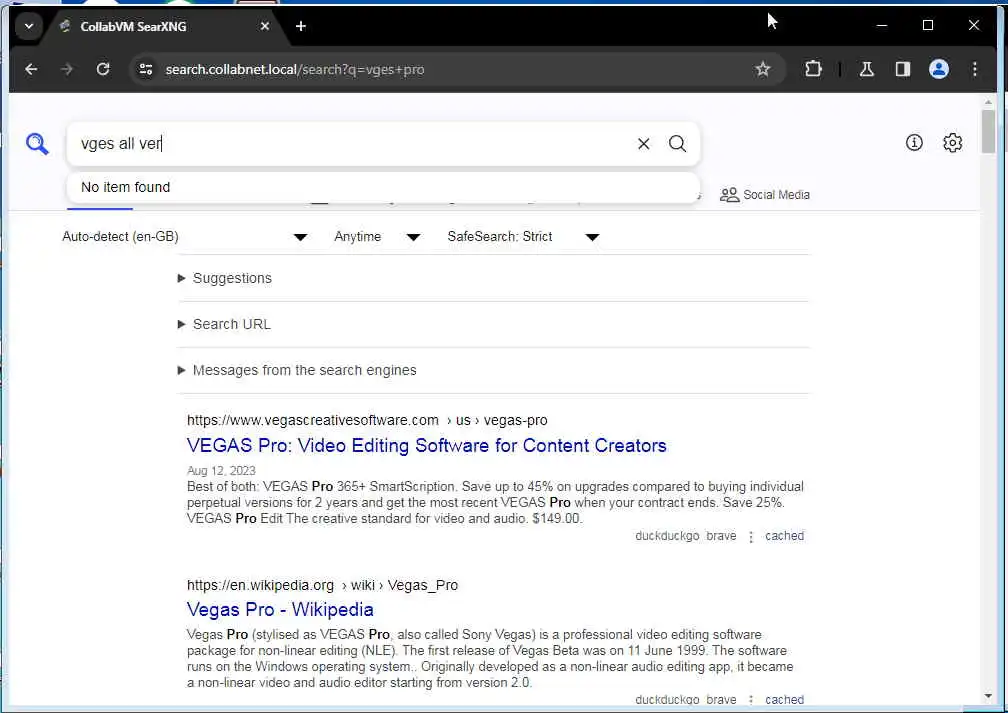The width and height of the screenshot is (1008, 713).
Task: Open VEGAS Pro: Video Editing Software result
Action: pos(426,446)
